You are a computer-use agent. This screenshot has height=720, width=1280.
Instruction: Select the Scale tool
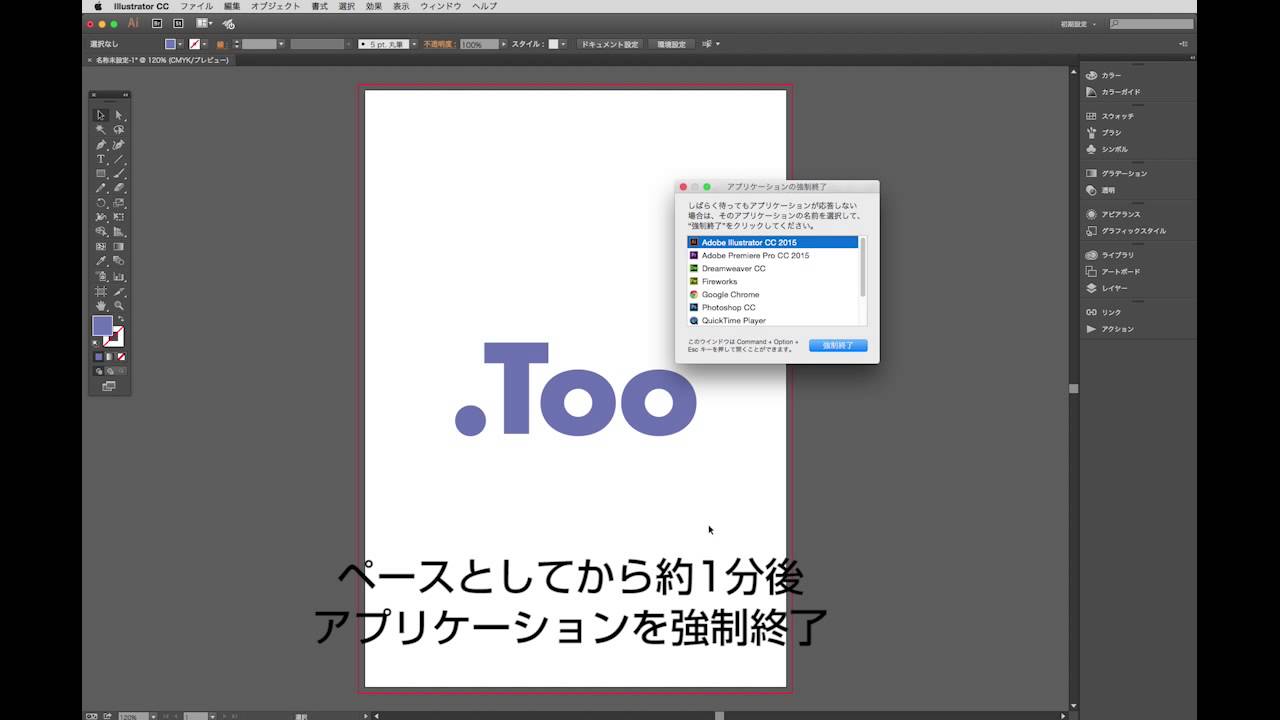(118, 203)
